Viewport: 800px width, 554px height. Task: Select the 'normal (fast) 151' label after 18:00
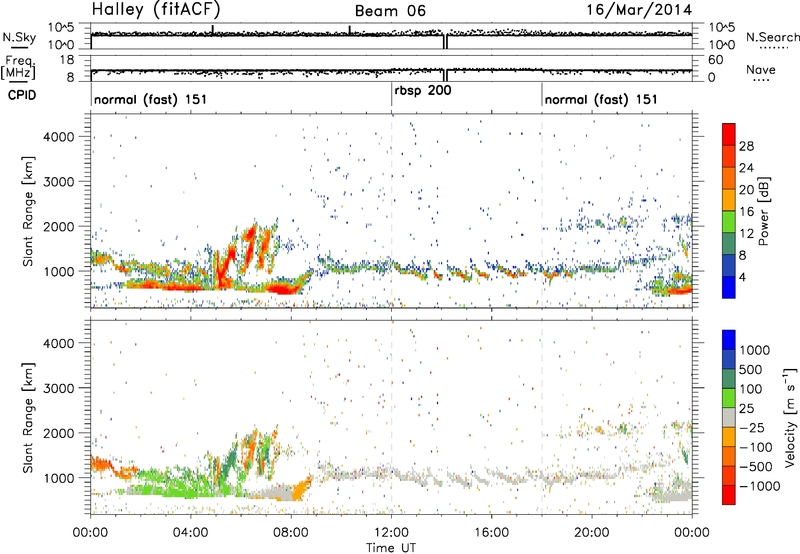coord(601,99)
